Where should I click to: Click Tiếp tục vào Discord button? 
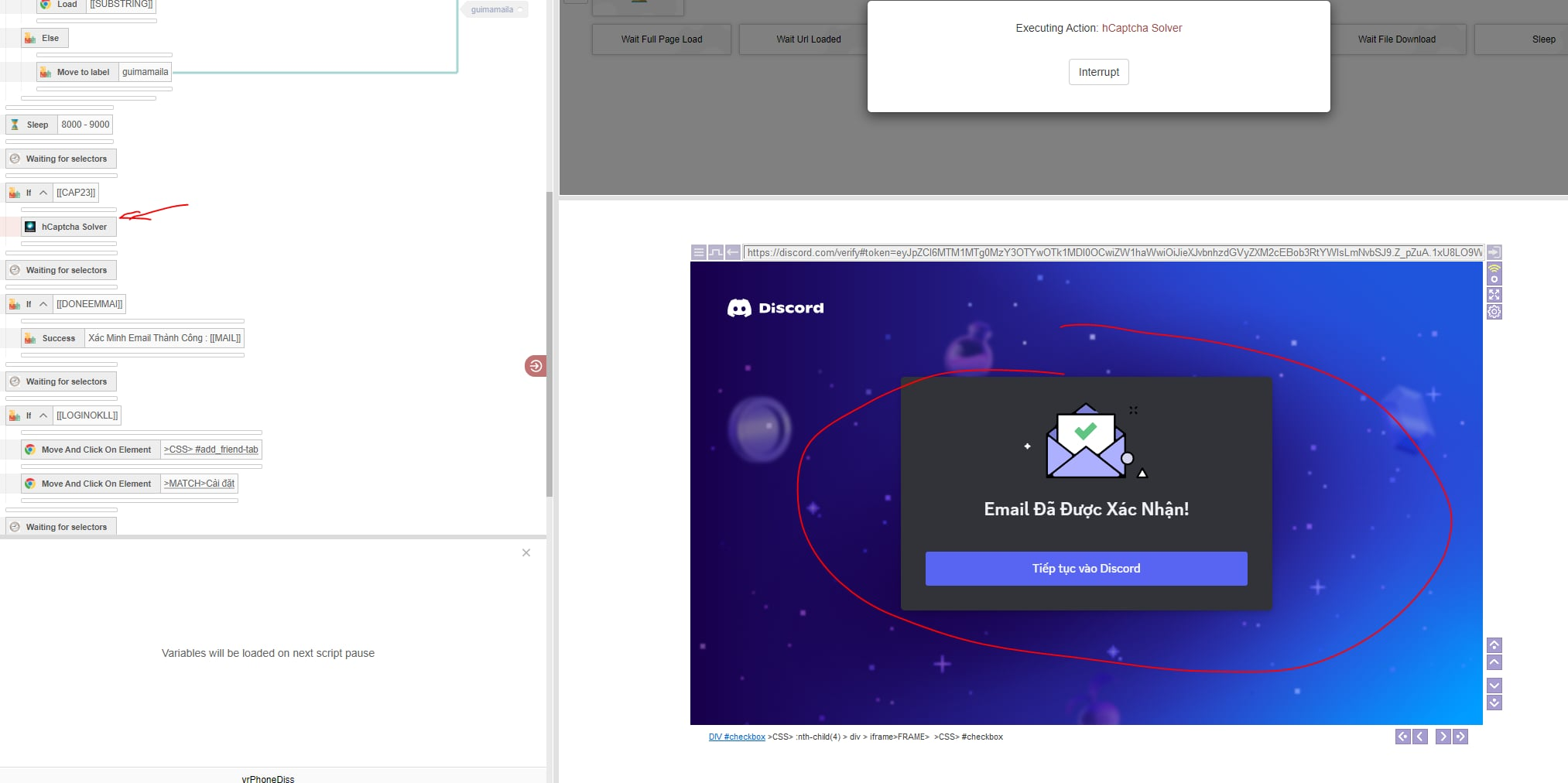click(x=1086, y=569)
